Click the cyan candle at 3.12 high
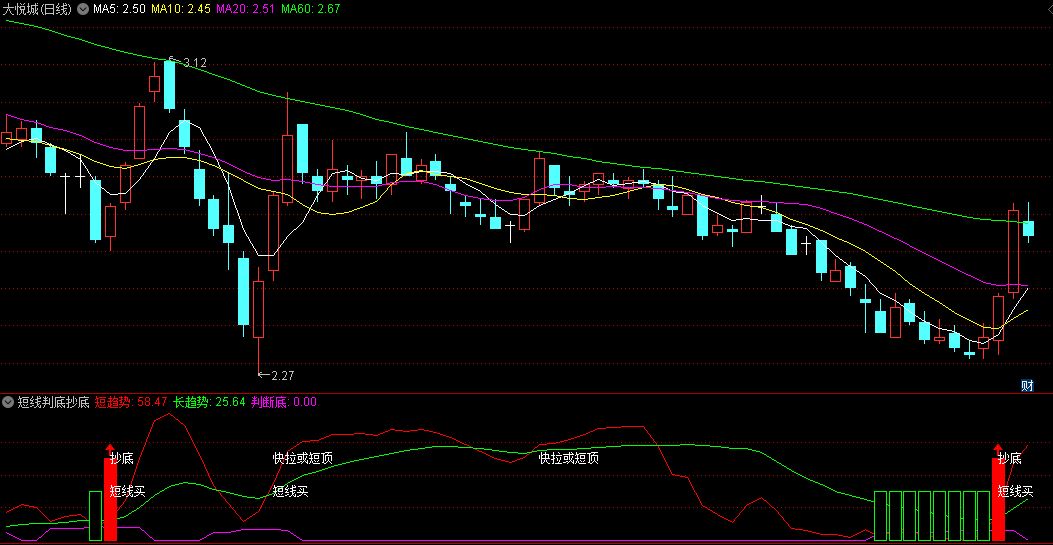Screen dimensions: 1053x545 169,85
